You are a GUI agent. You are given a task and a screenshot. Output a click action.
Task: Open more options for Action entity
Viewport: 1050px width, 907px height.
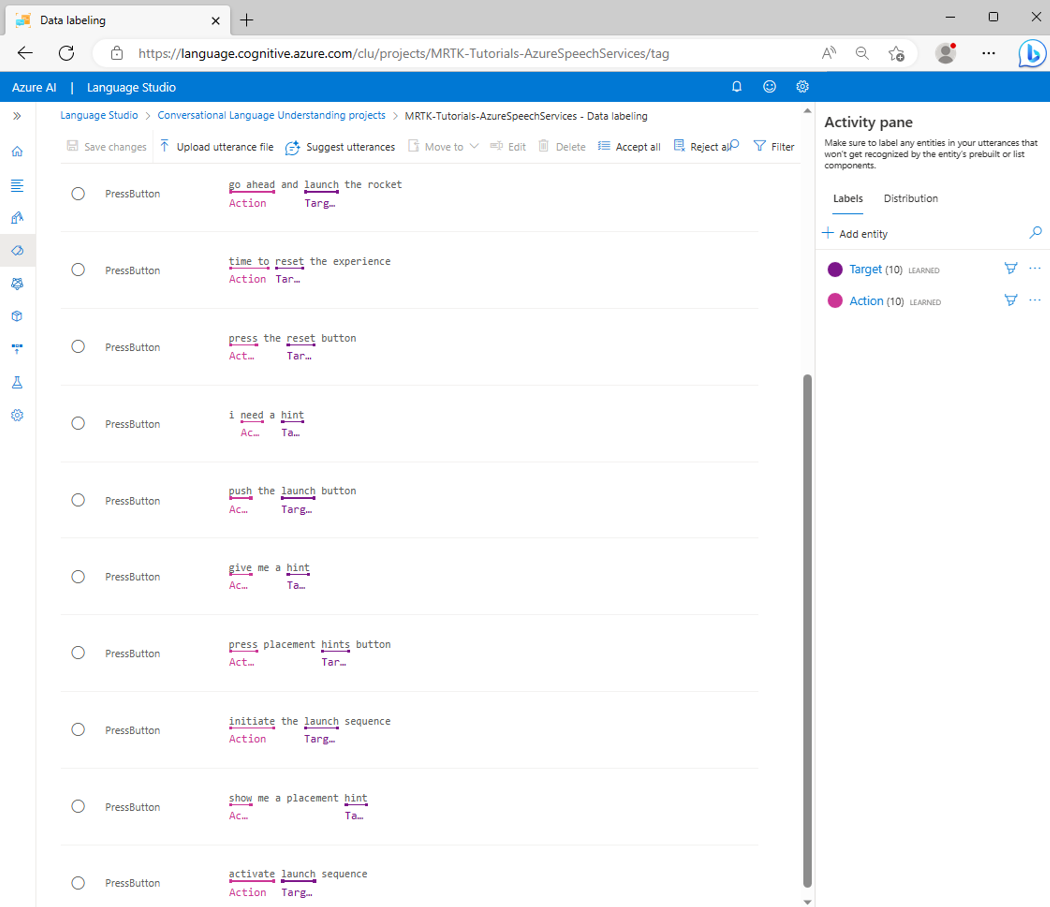pos(1035,300)
